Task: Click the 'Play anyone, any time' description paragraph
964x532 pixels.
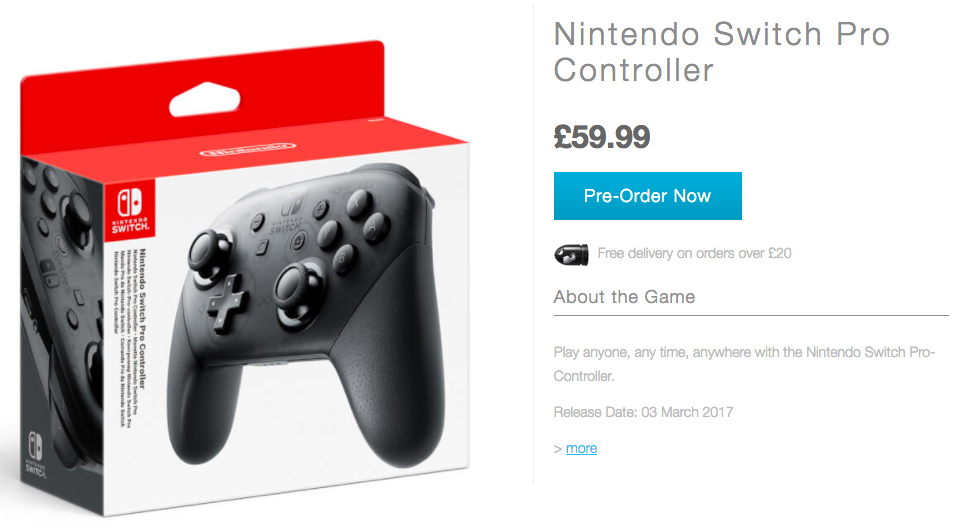Action: click(x=744, y=364)
